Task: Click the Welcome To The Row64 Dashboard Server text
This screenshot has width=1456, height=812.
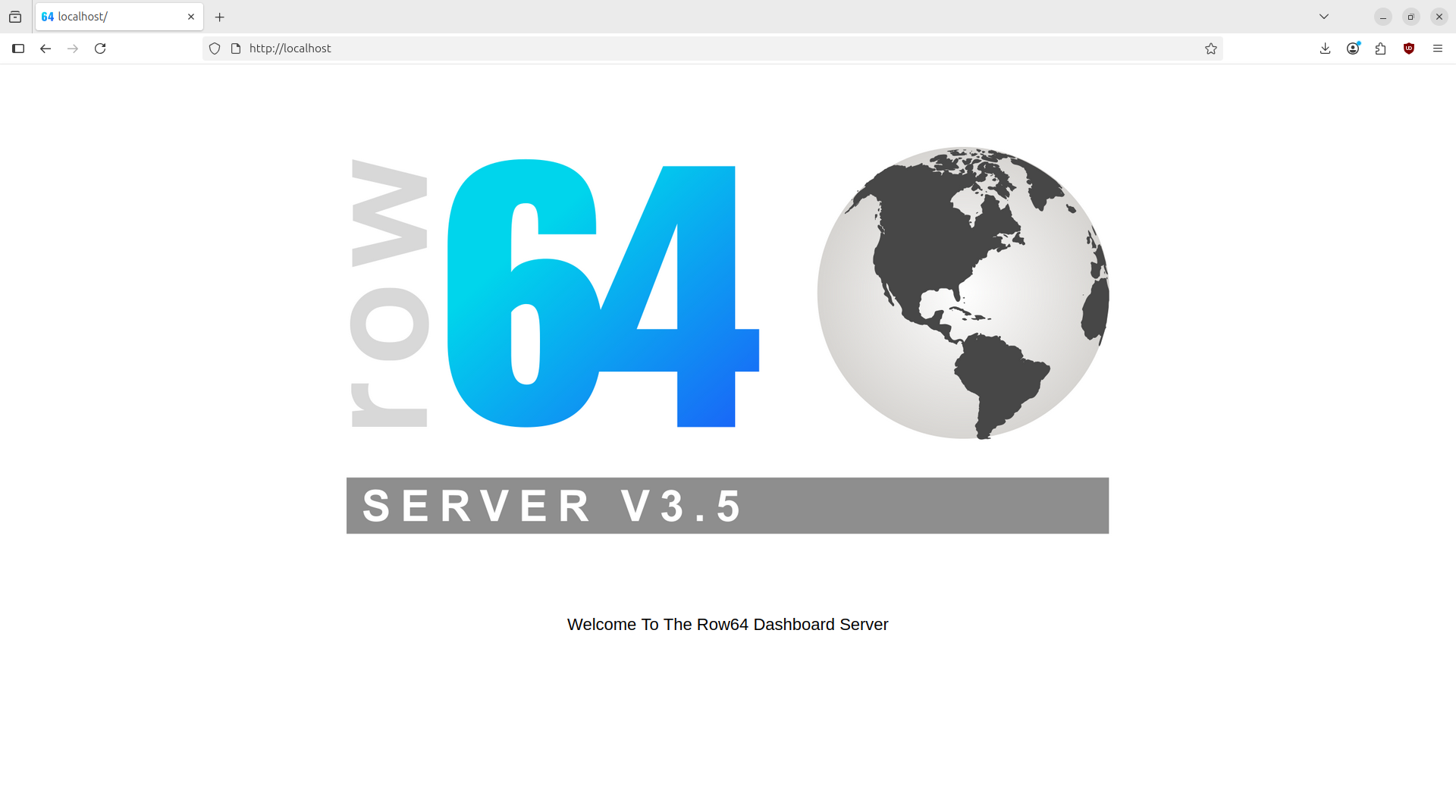Action: pos(728,625)
